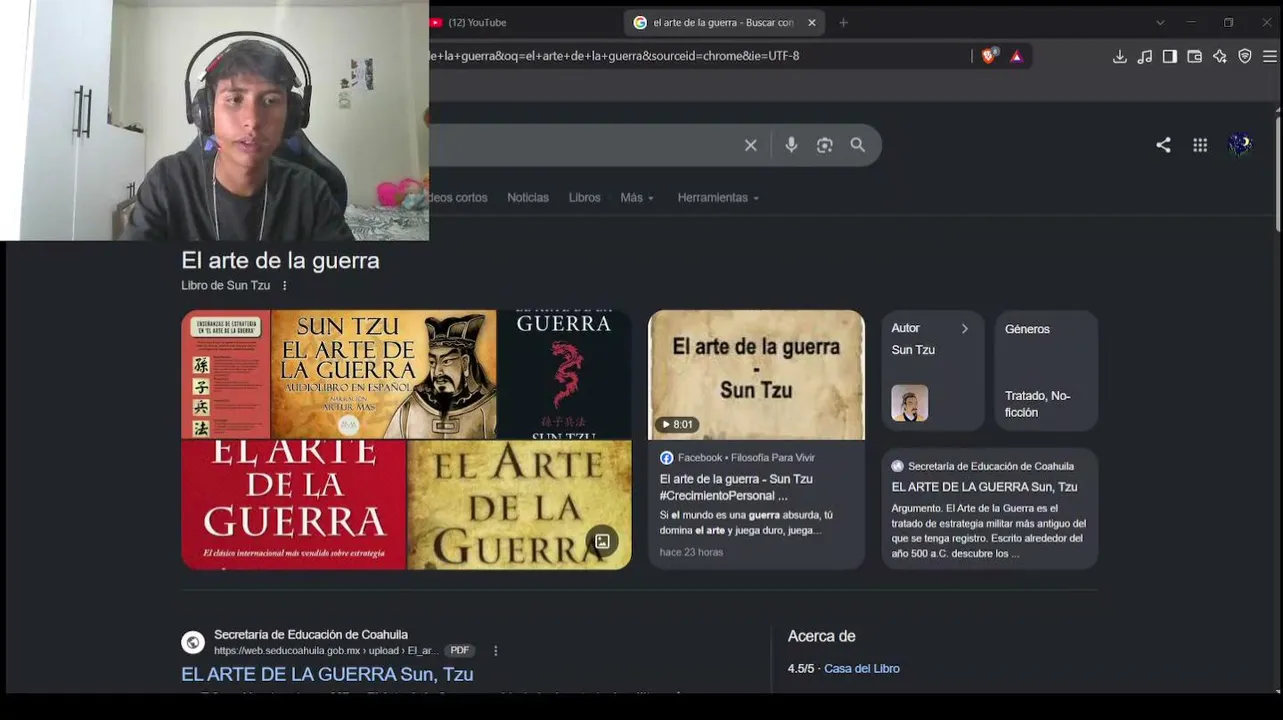Open the Brave VPN shield icon
The image size is (1283, 720).
(1245, 56)
